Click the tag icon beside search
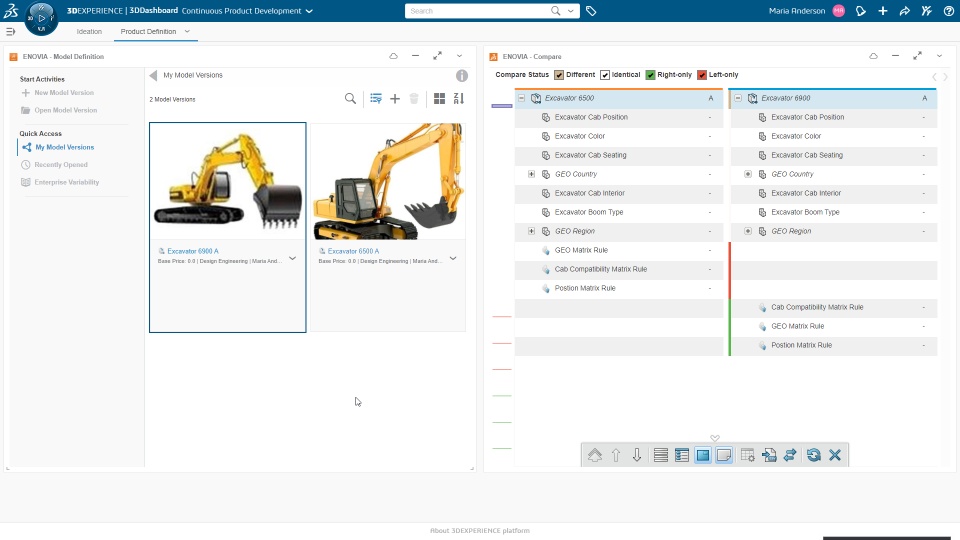 pyautogui.click(x=591, y=11)
